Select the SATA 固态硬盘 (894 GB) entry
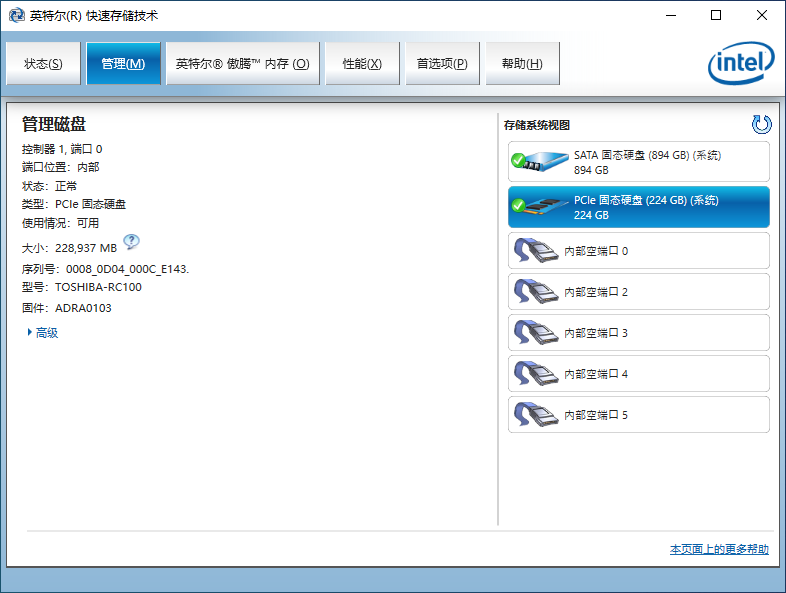Viewport: 786px width, 593px height. tap(639, 161)
